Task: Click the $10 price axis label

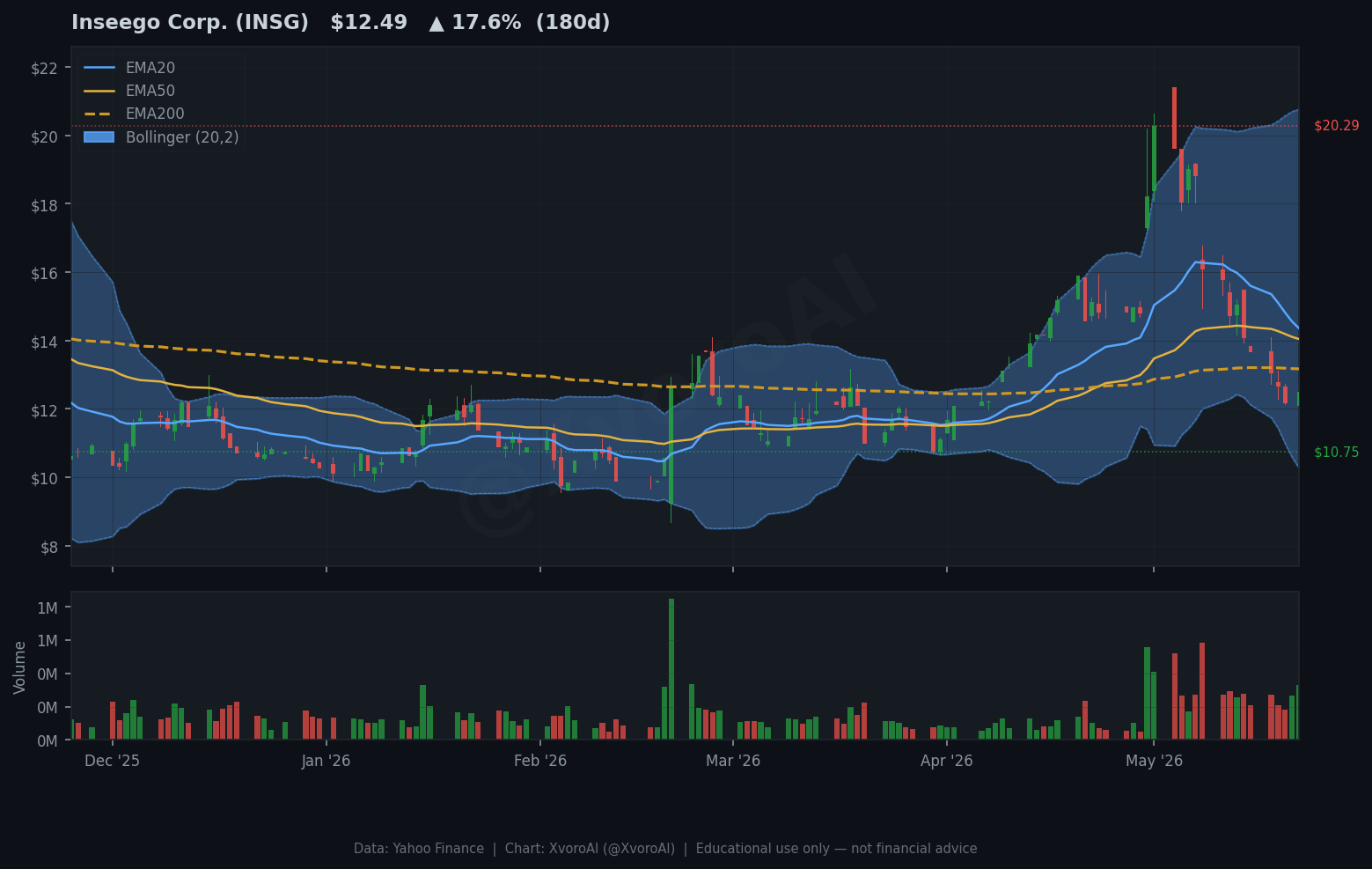Action: pyautogui.click(x=44, y=478)
